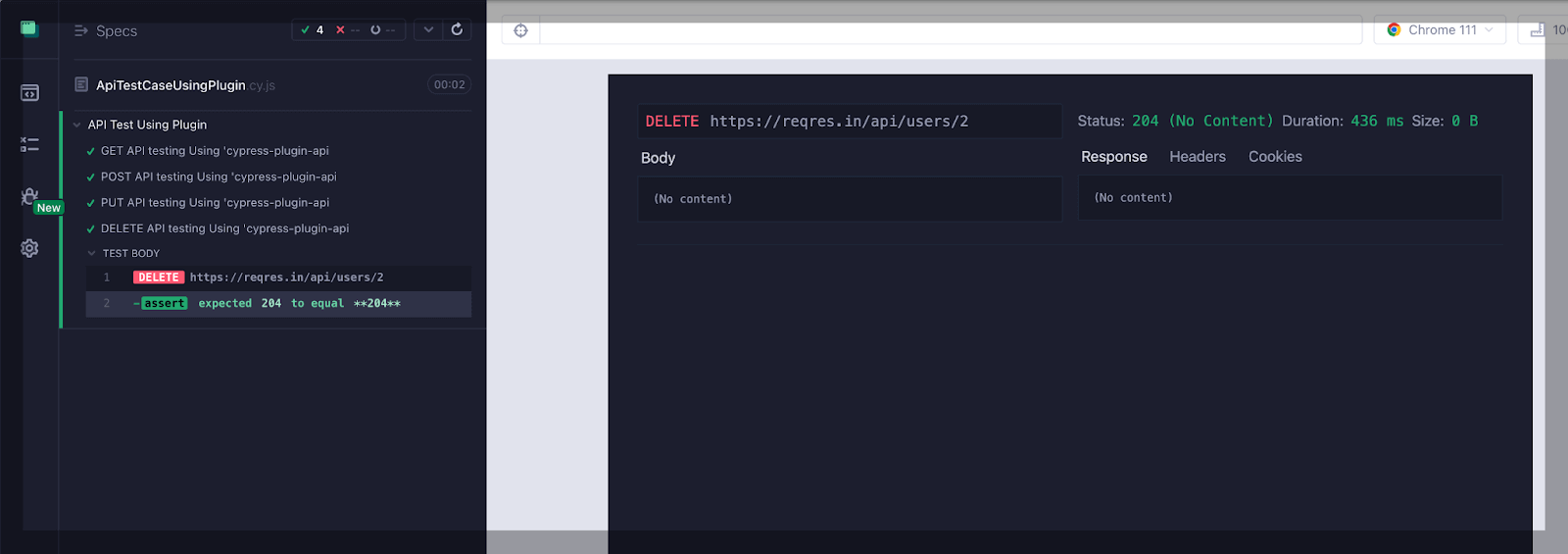The image size is (1568, 554).
Task: Click the pending tests spinner counter
Action: [382, 29]
